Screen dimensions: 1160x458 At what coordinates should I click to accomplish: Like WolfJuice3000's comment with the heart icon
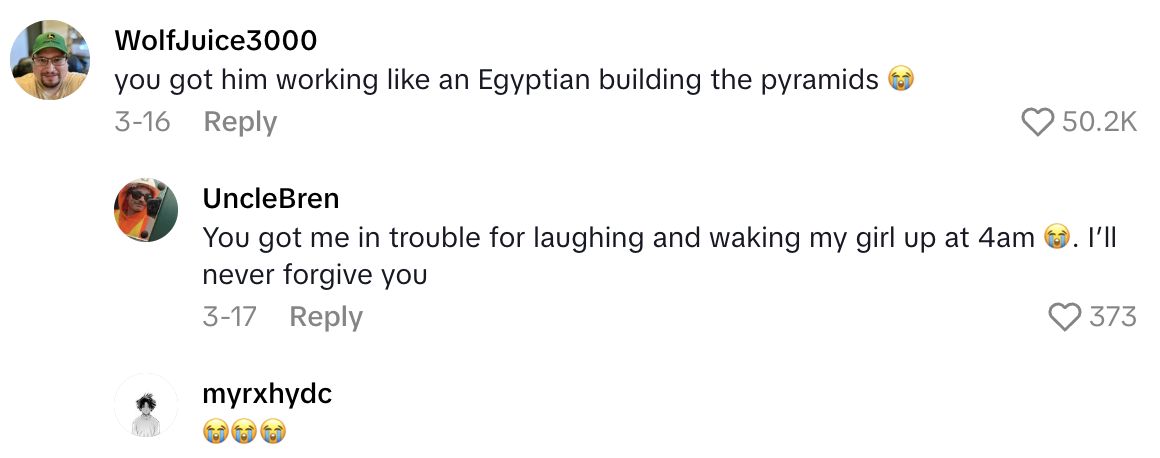pos(1038,122)
